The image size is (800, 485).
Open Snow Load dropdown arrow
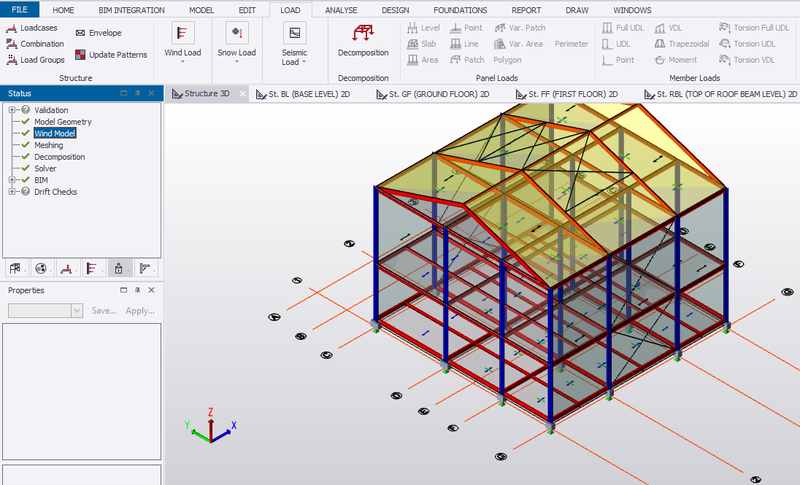(x=237, y=62)
